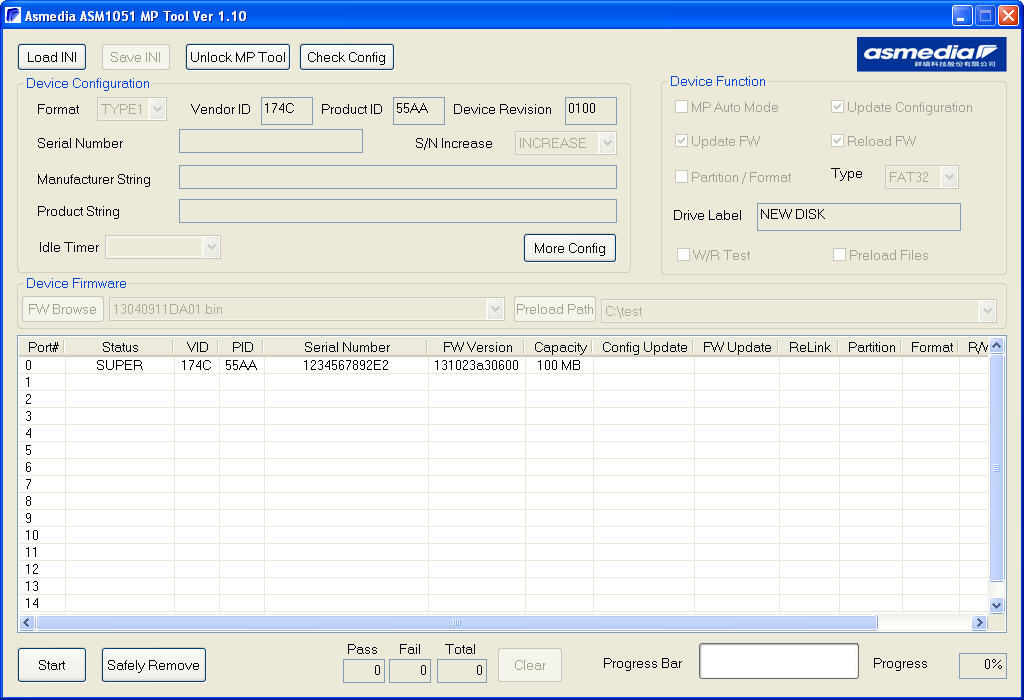The image size is (1024, 700).
Task: Toggle the Update FW checkbox
Action: [681, 140]
